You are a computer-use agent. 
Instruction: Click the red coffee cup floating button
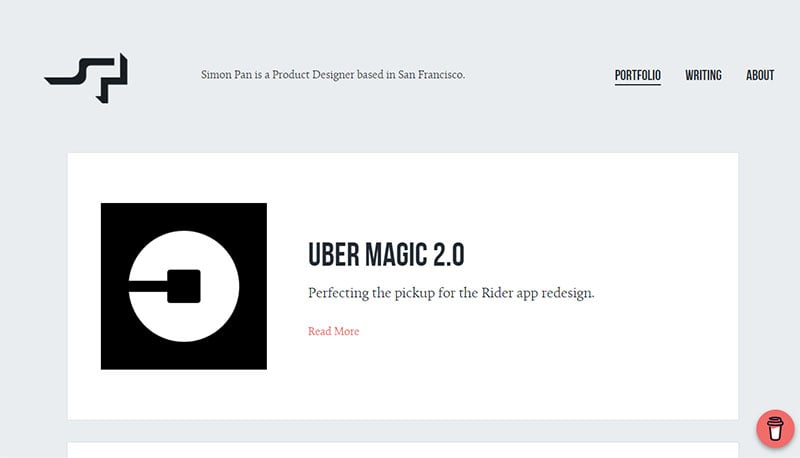click(775, 428)
